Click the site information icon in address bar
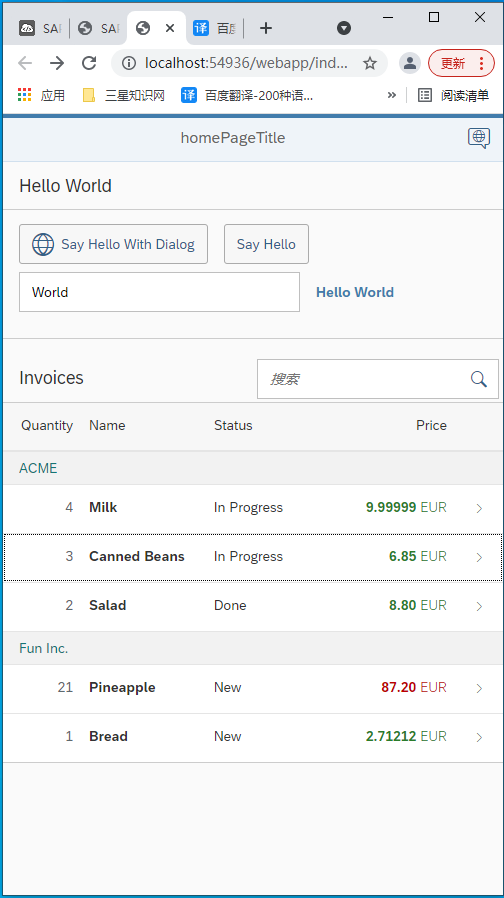The image size is (504, 898). click(x=129, y=63)
